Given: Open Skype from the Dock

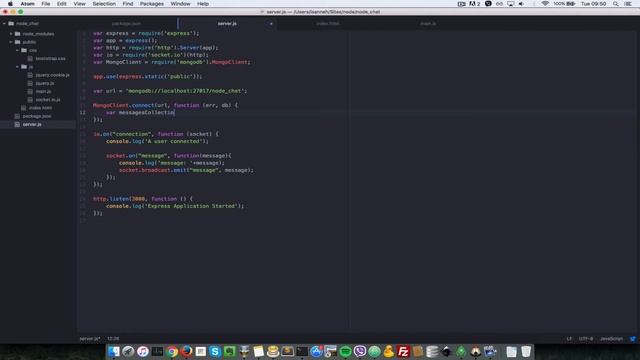Looking at the screenshot, I should [215, 351].
